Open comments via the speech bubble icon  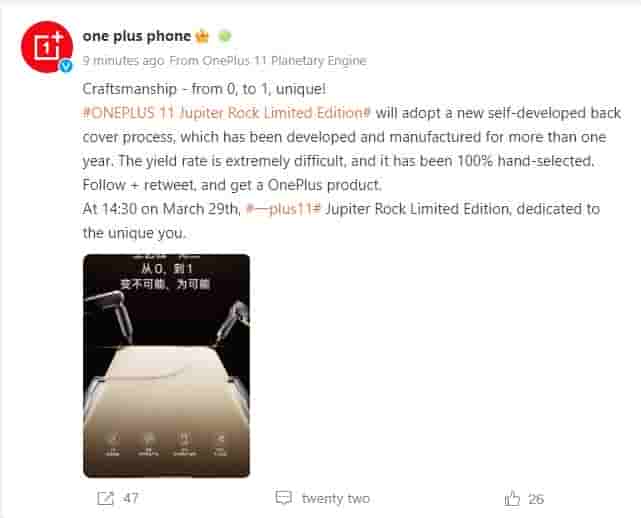(283, 498)
